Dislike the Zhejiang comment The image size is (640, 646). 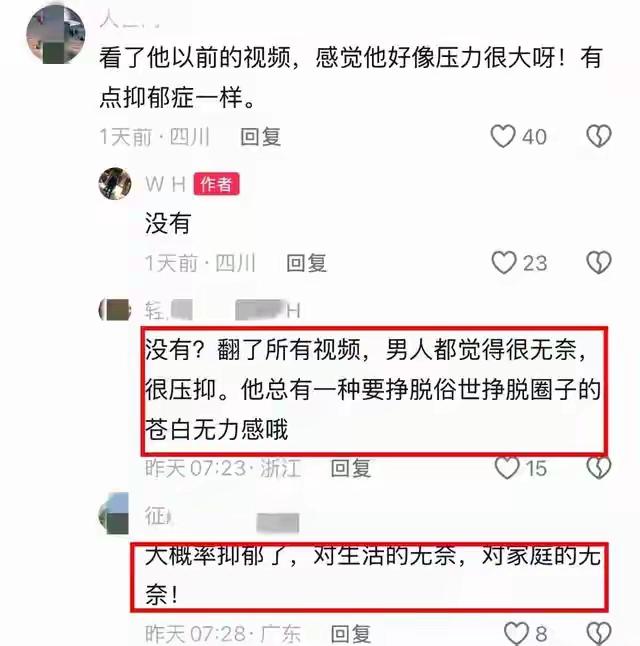pyautogui.click(x=599, y=468)
